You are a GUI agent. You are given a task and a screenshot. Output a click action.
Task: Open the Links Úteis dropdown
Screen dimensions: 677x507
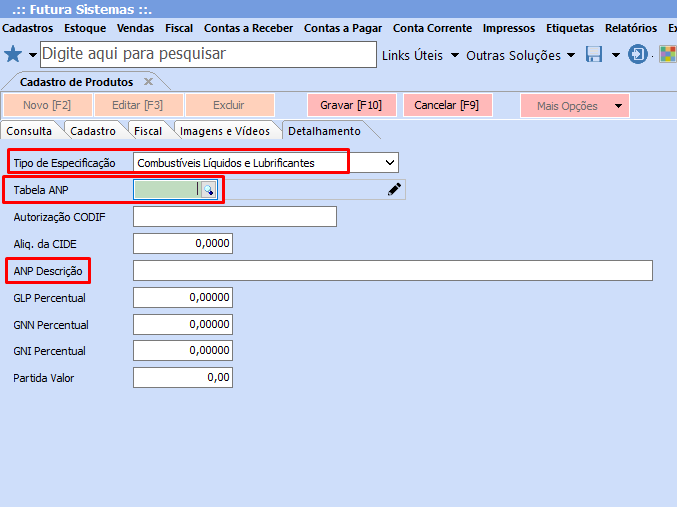(x=420, y=55)
